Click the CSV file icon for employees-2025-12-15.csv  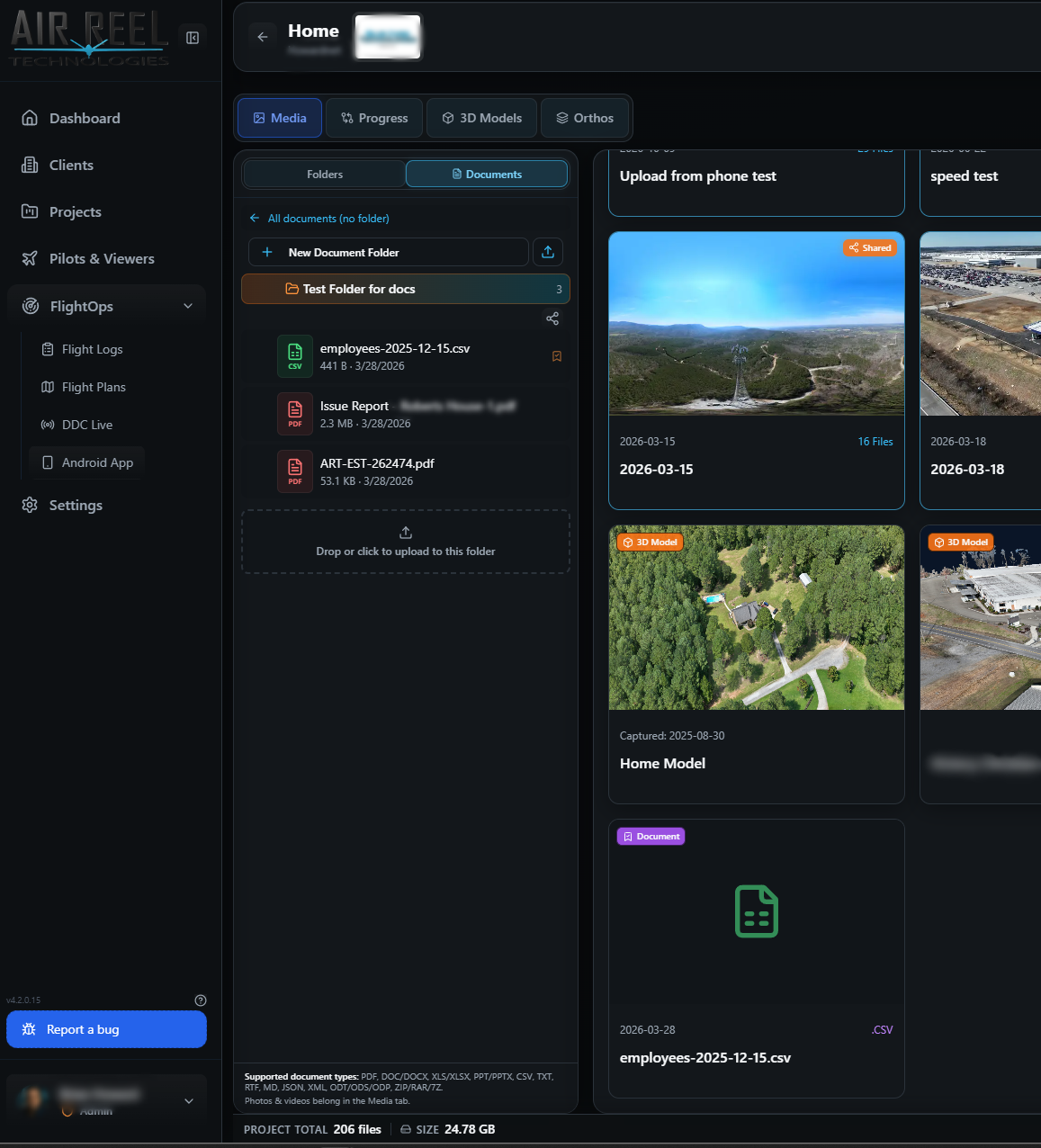(295, 356)
